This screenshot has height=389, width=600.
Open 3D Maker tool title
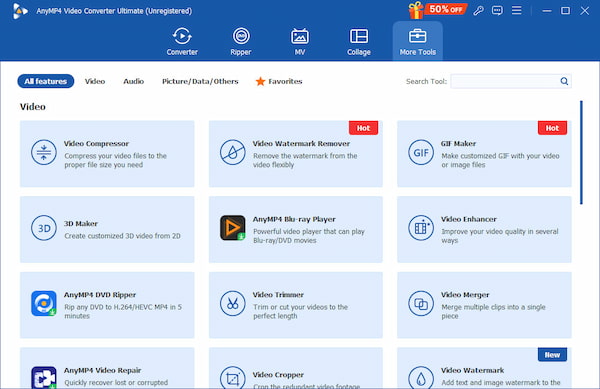pyautogui.click(x=80, y=223)
